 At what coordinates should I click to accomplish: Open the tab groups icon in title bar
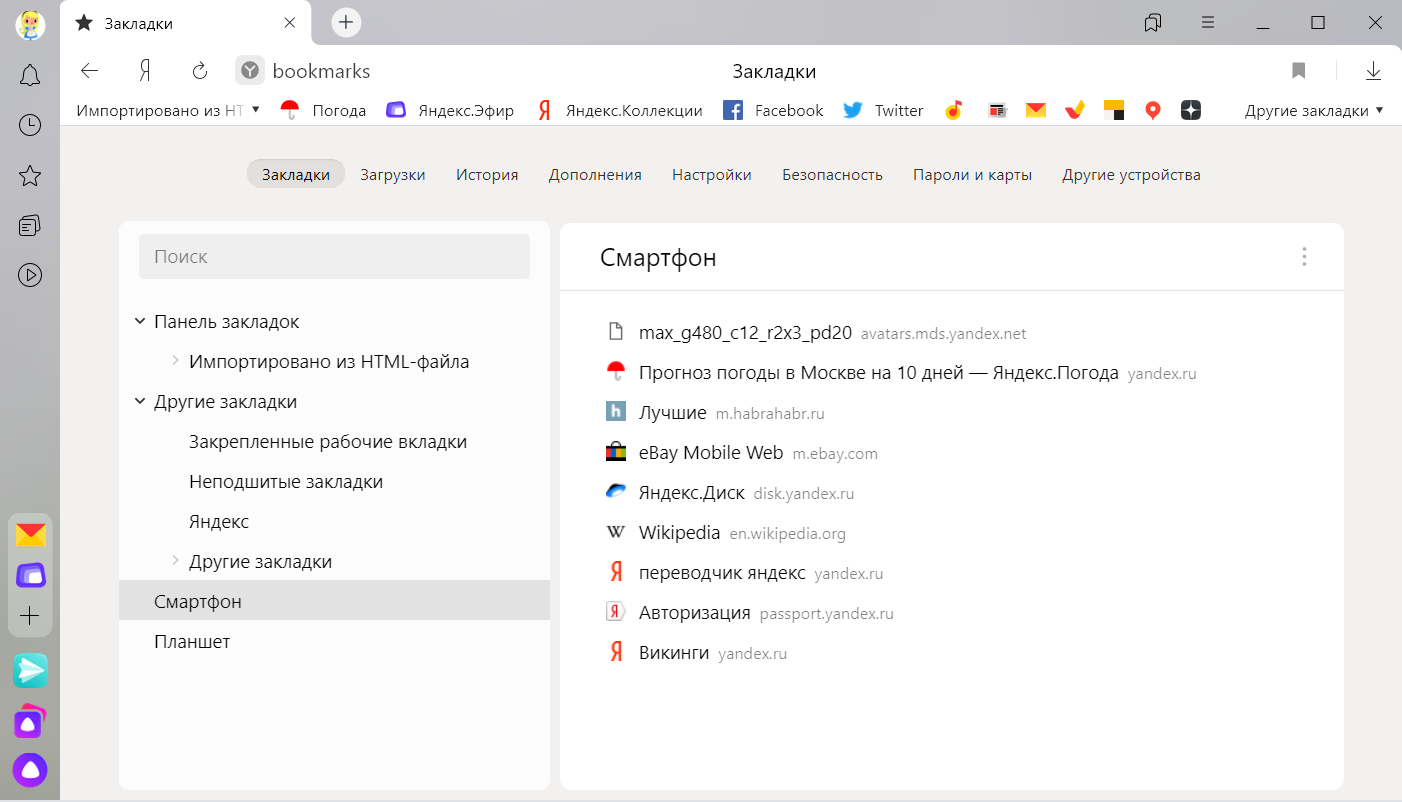click(1153, 22)
